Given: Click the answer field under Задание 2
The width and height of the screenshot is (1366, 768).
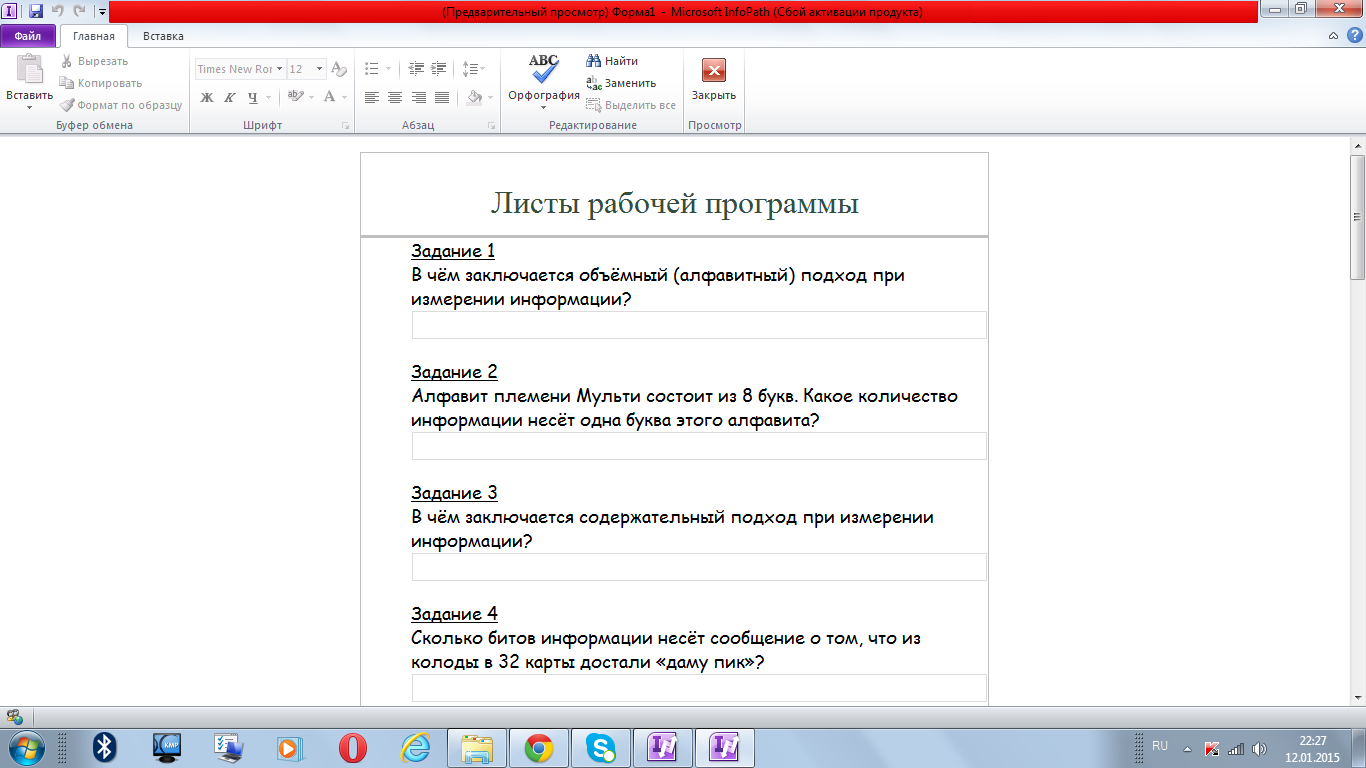Looking at the screenshot, I should [699, 446].
